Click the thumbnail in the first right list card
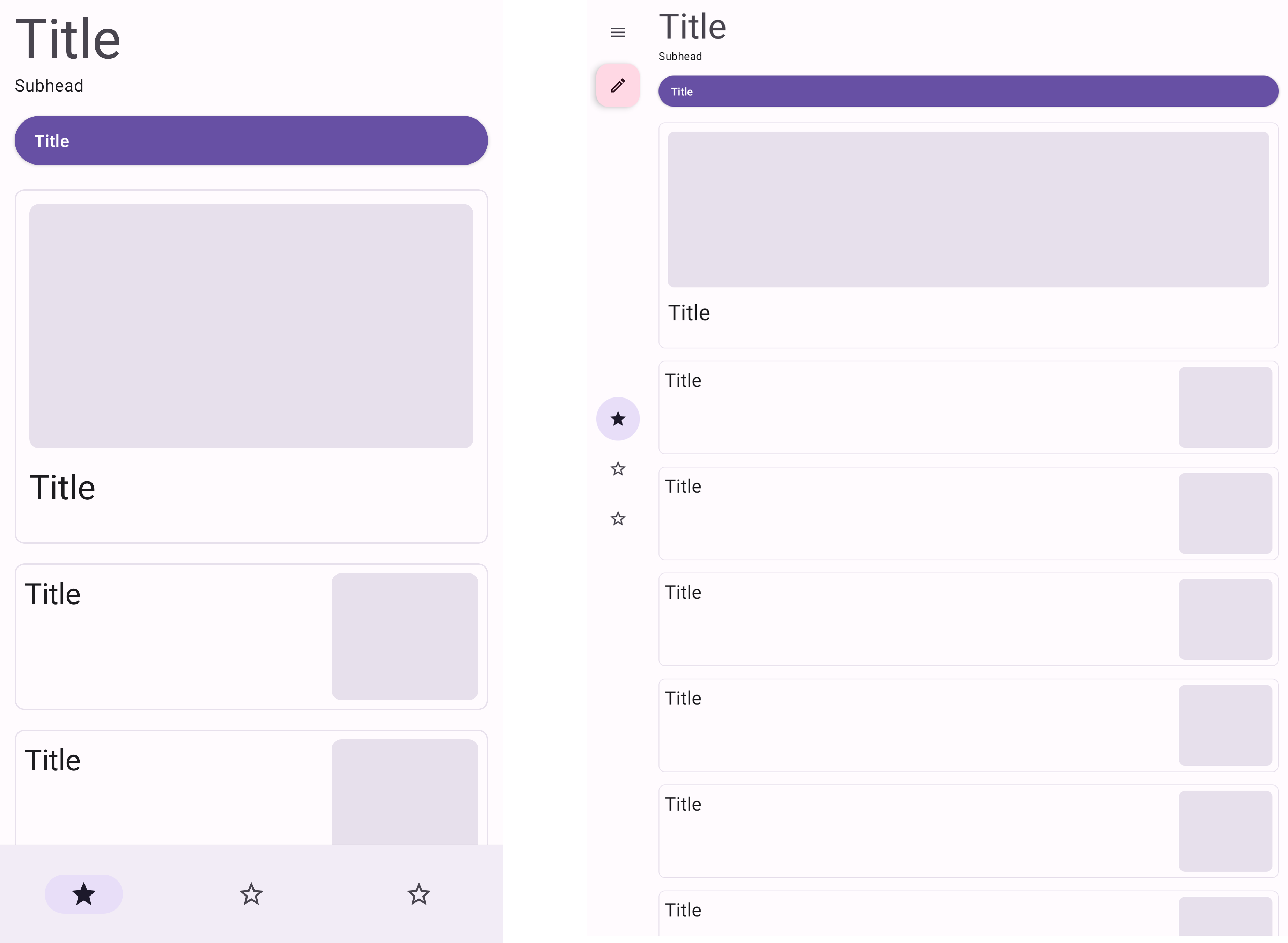 1225,408
